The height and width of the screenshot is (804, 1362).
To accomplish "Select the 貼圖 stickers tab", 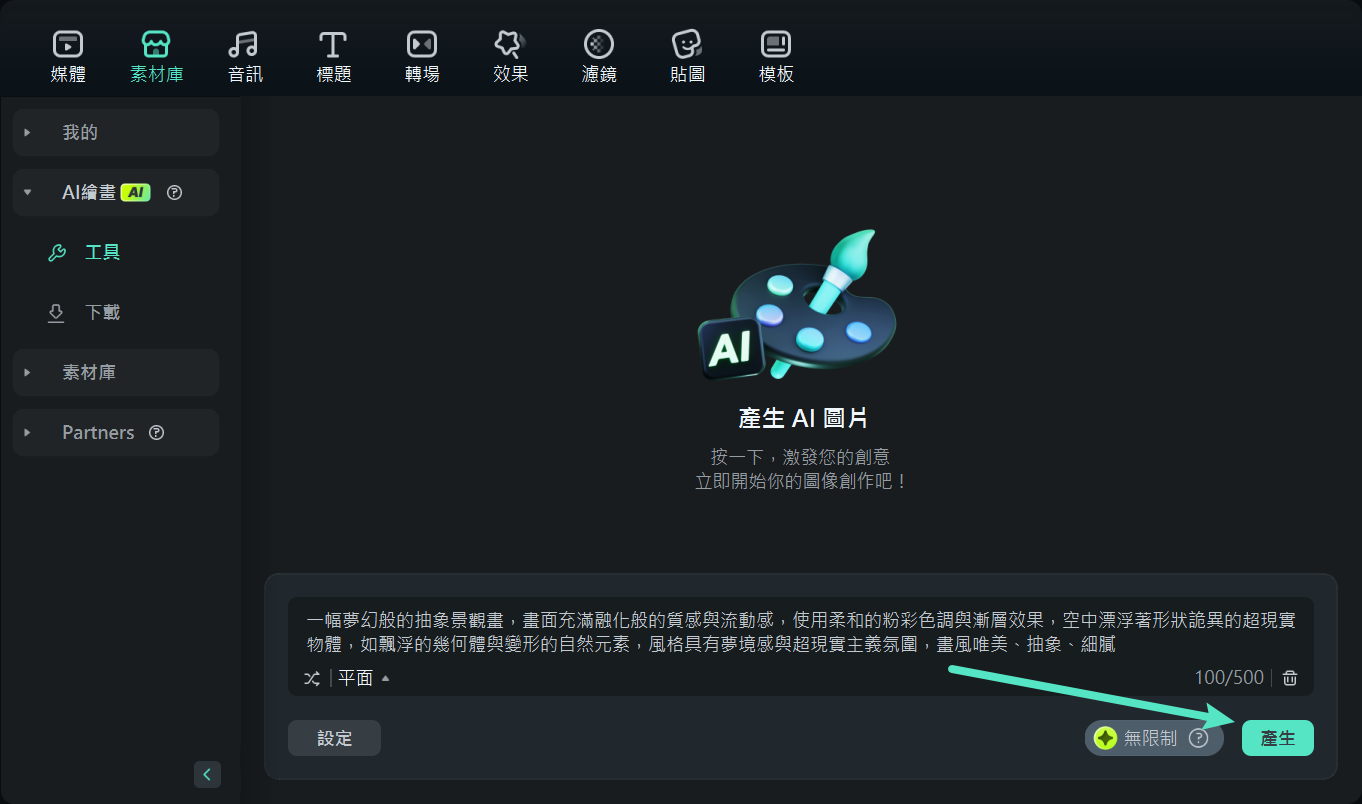I will point(687,57).
